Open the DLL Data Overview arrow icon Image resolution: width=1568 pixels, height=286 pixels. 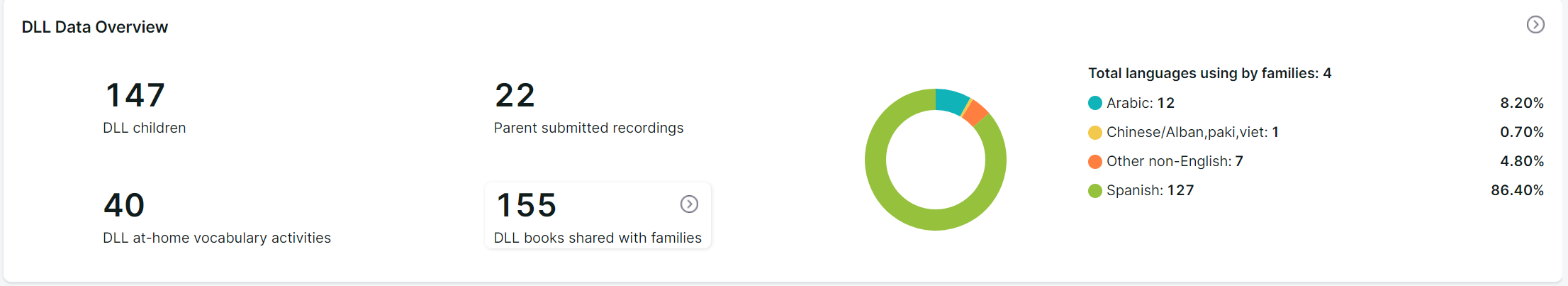click(1535, 25)
